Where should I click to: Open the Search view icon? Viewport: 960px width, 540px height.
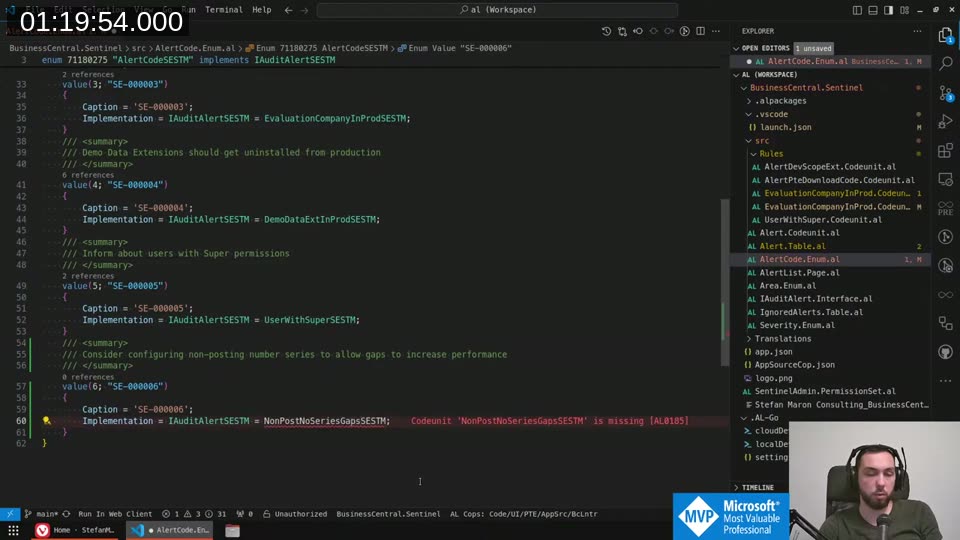click(946, 64)
